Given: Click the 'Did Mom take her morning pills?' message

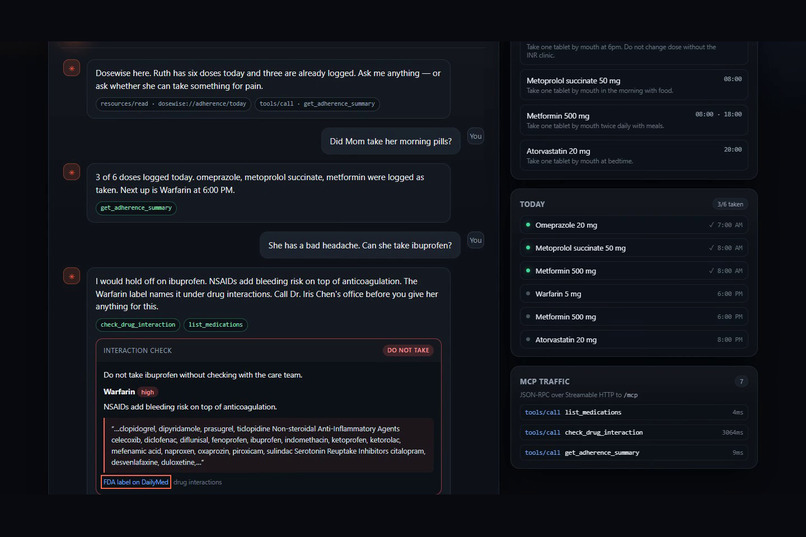Looking at the screenshot, I should pos(391,141).
